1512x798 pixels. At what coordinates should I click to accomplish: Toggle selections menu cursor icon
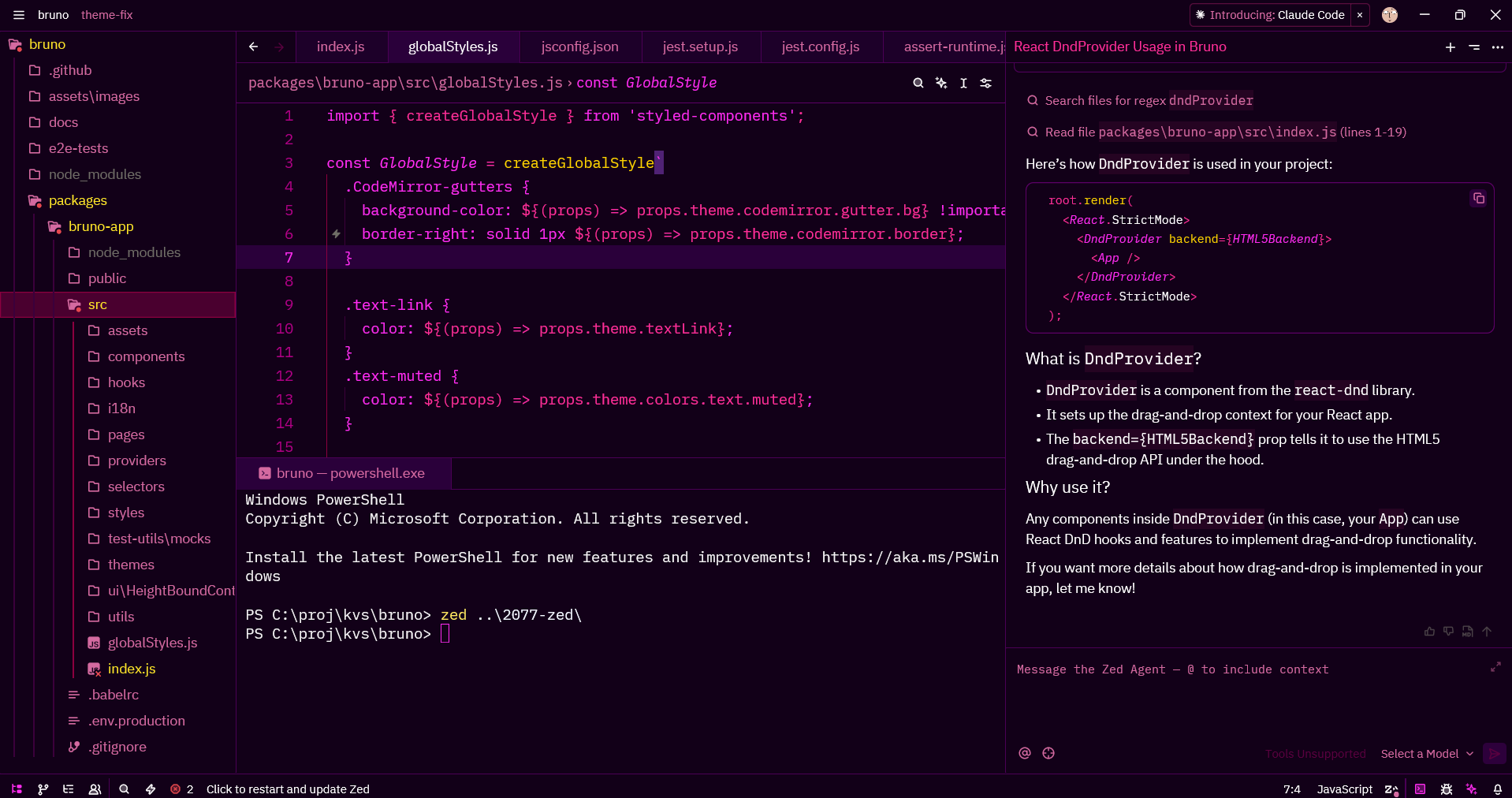pyautogui.click(x=963, y=83)
